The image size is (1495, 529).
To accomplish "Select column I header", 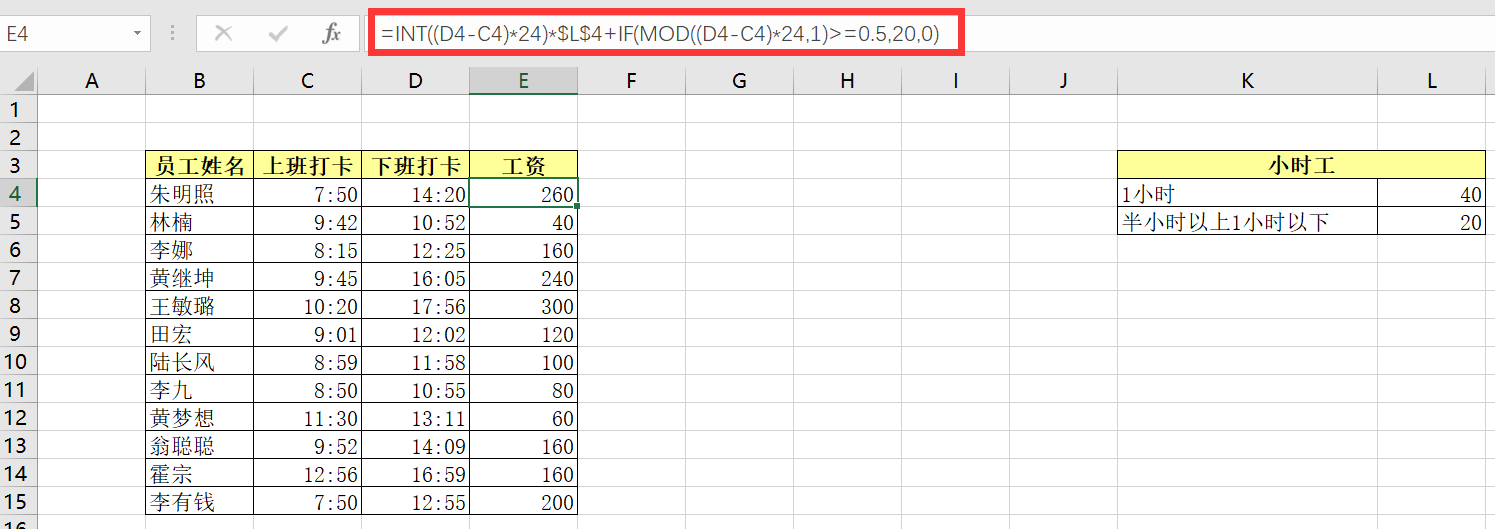I will coord(956,81).
